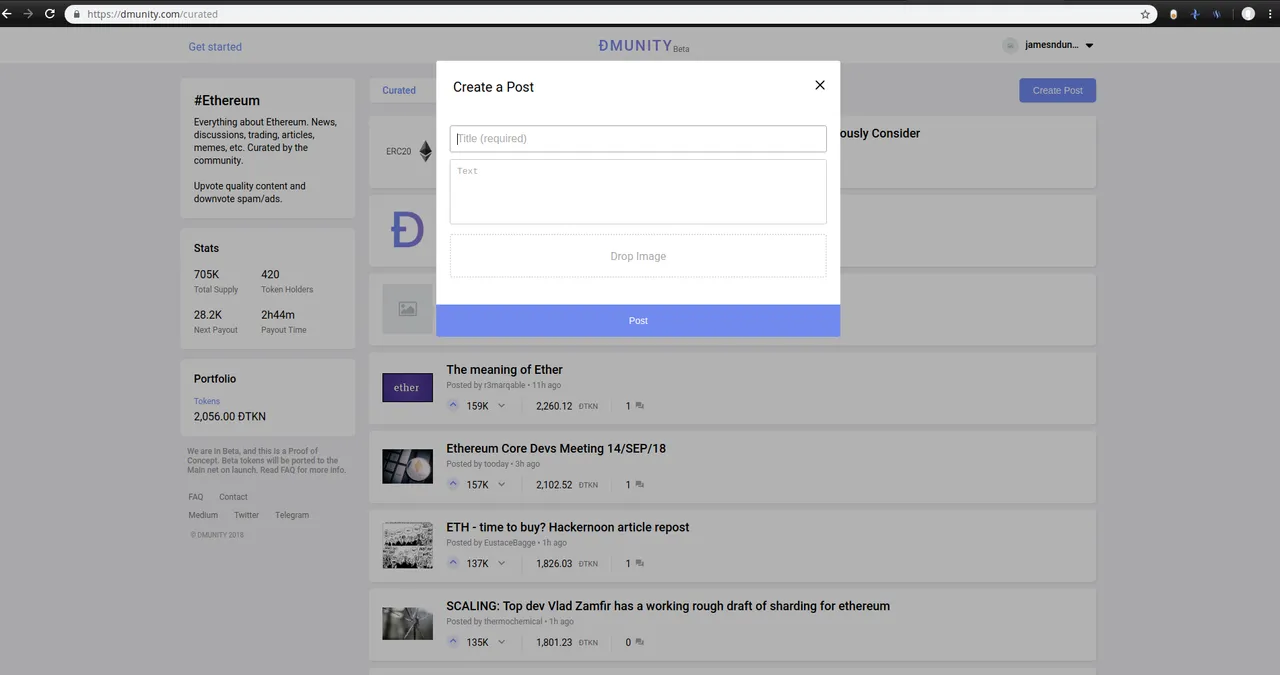Upvote the SCALING Vlad Zamfir post
The width and height of the screenshot is (1280, 675).
click(x=453, y=642)
